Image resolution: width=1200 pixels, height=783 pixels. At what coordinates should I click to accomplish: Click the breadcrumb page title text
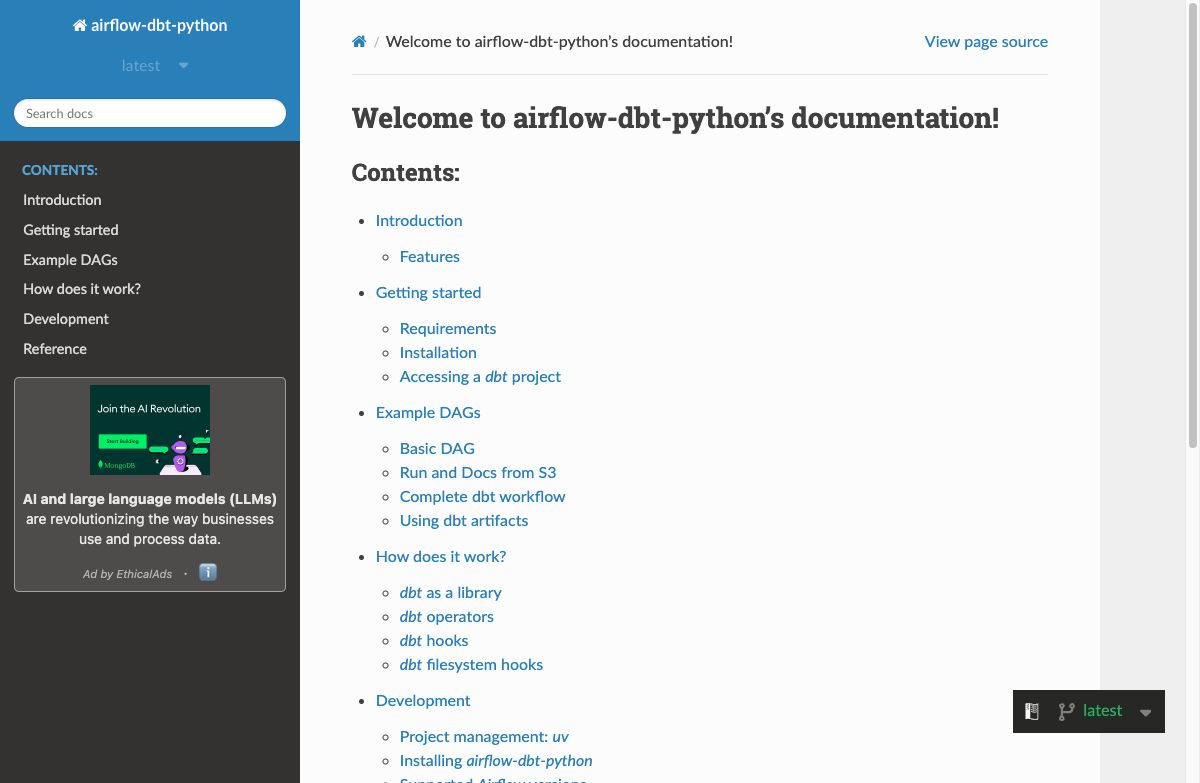pyautogui.click(x=559, y=42)
